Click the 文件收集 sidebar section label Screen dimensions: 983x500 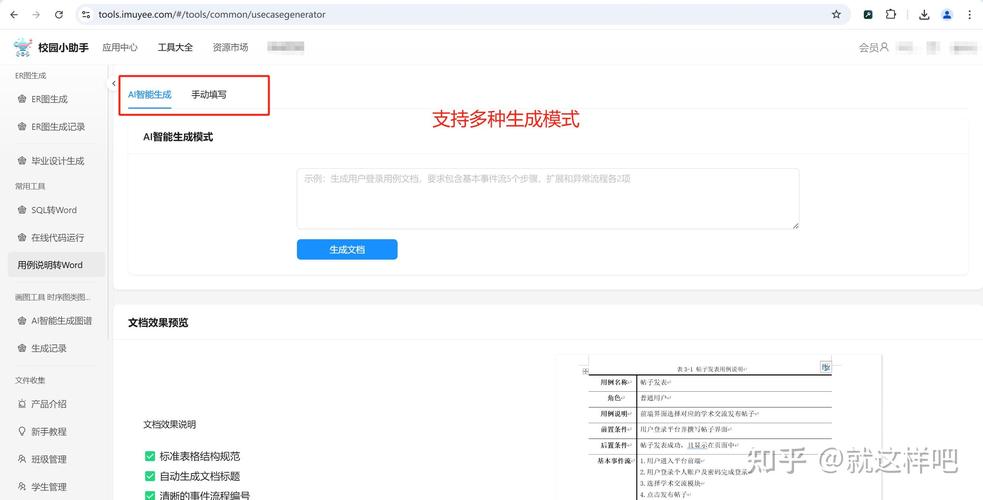click(30, 380)
